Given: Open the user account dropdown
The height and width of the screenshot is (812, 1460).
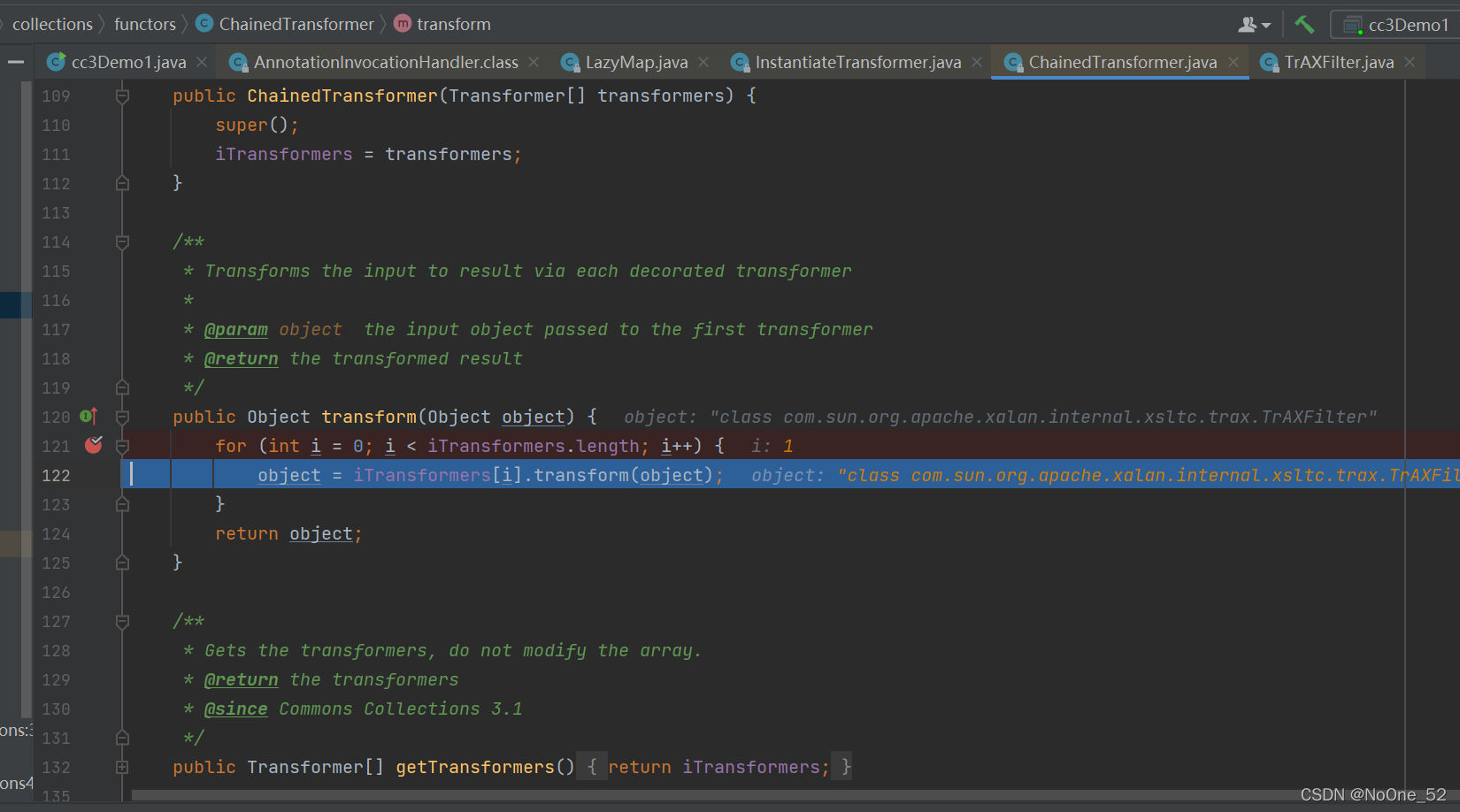Looking at the screenshot, I should coord(1254,25).
